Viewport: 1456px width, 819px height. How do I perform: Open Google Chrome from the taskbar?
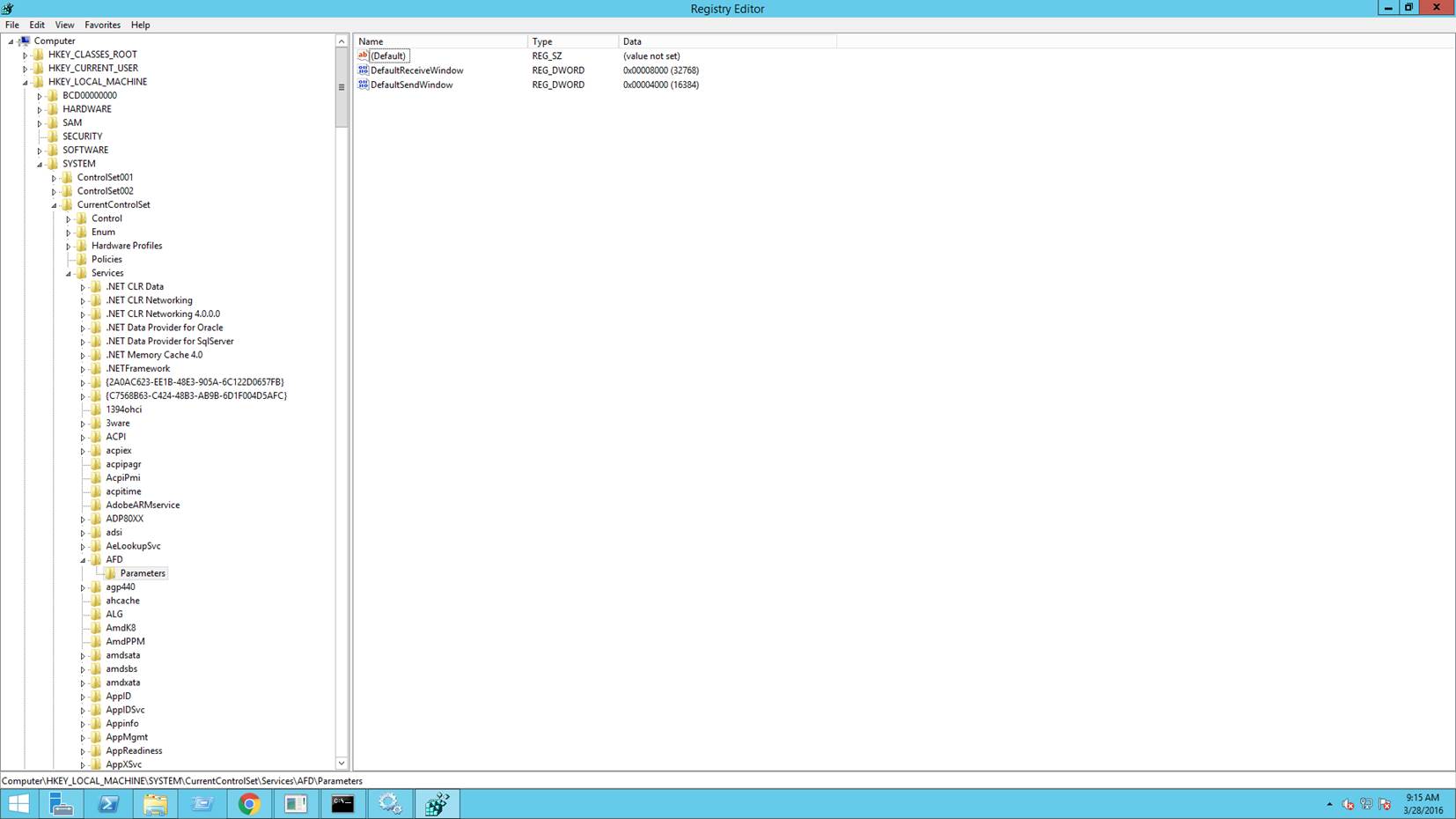(249, 803)
